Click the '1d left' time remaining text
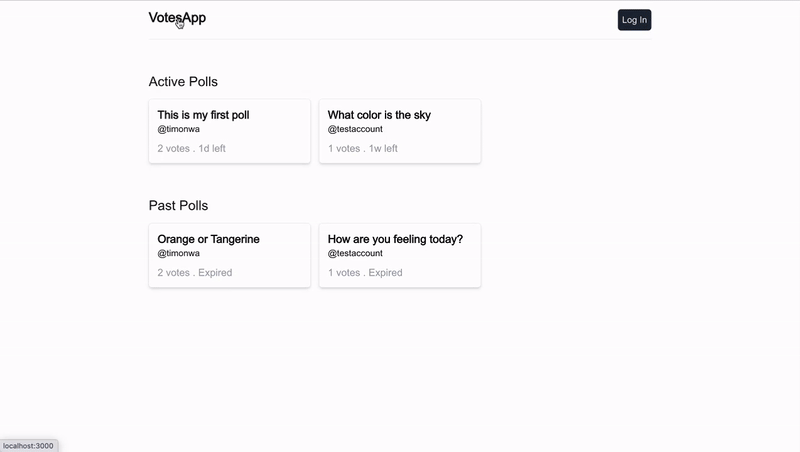Image resolution: width=800 pixels, height=452 pixels. [x=212, y=148]
